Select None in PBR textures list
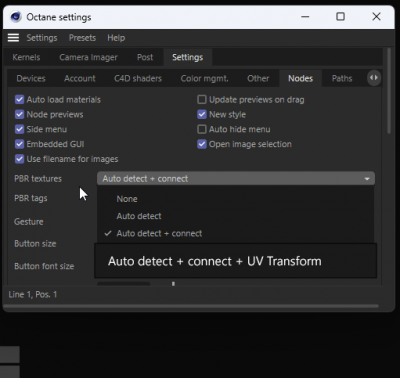Image resolution: width=400 pixels, height=378 pixels. pyautogui.click(x=127, y=199)
